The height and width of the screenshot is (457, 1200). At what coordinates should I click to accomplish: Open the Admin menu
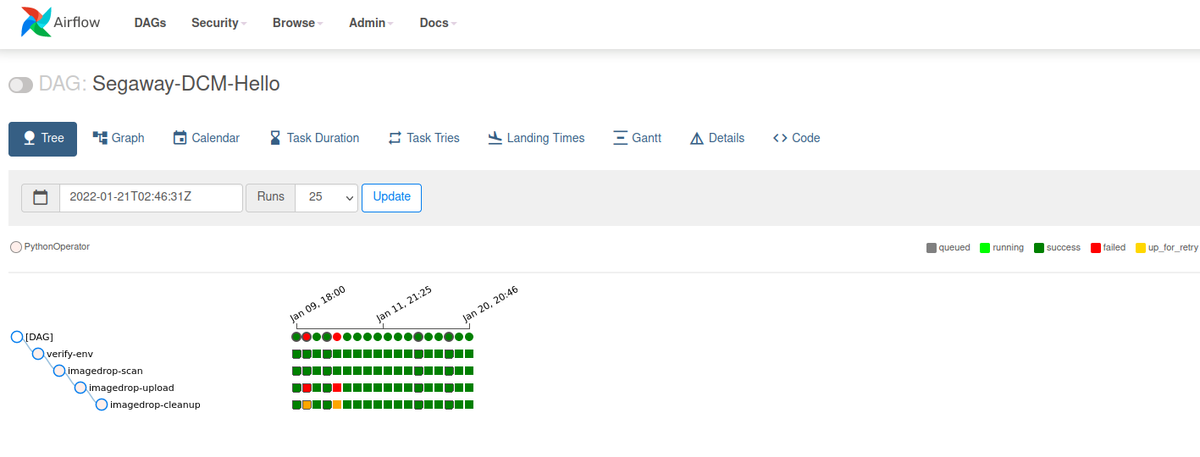click(371, 23)
